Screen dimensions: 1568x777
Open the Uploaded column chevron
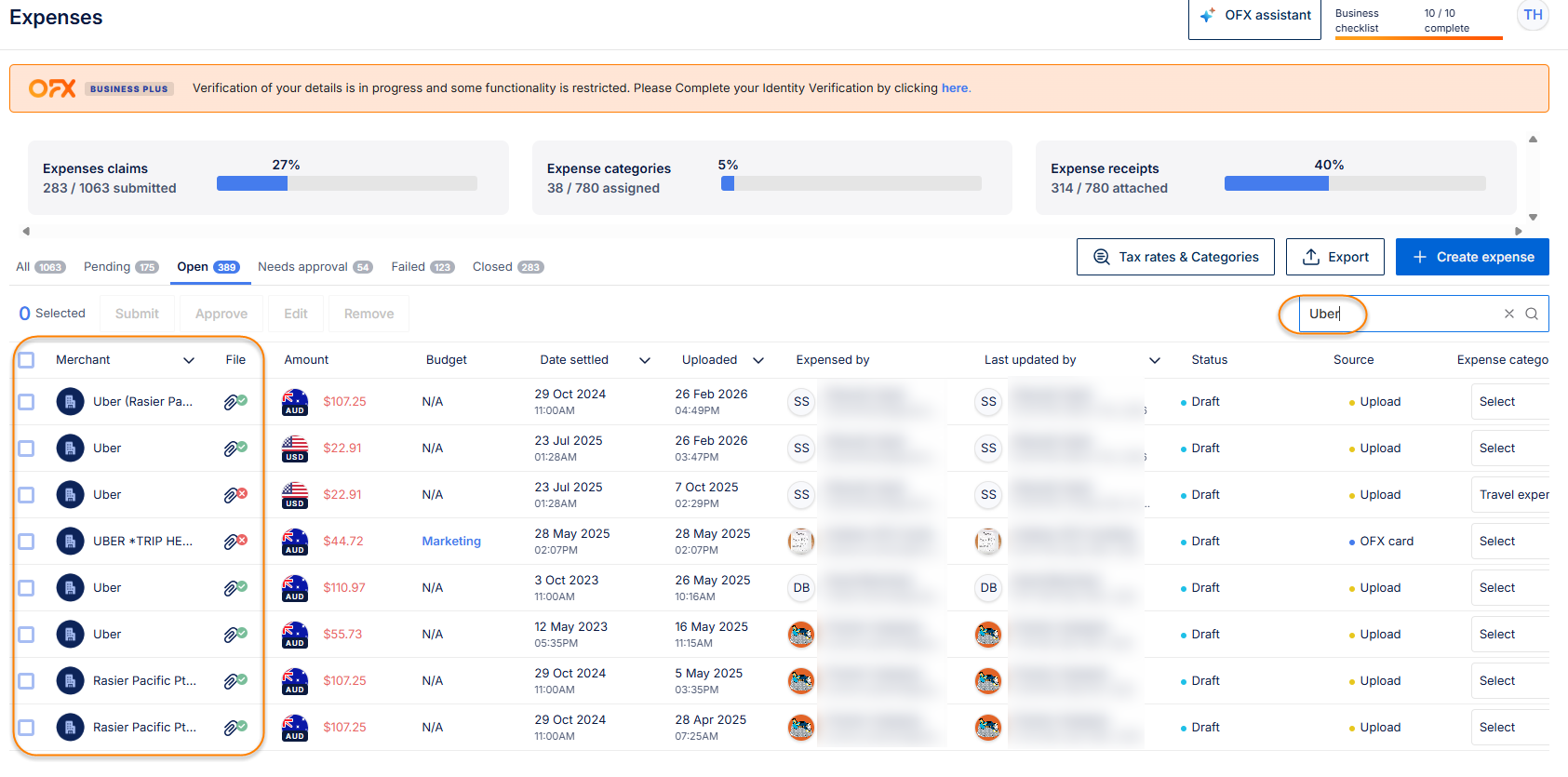[x=758, y=360]
